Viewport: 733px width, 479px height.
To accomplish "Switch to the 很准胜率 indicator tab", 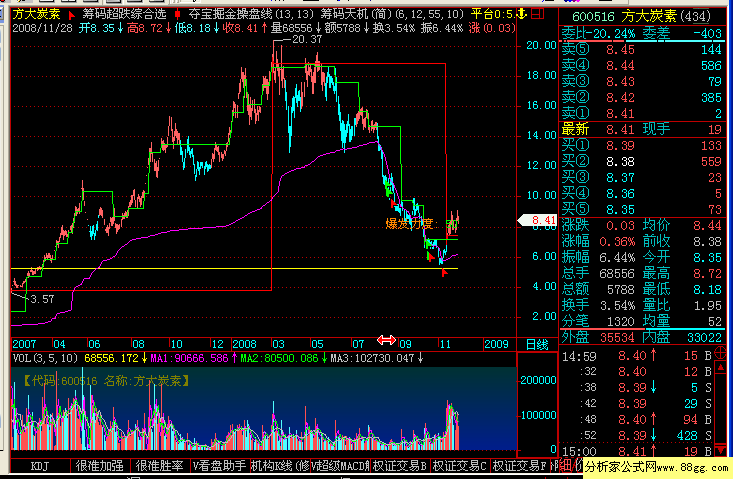I will 159,466.
